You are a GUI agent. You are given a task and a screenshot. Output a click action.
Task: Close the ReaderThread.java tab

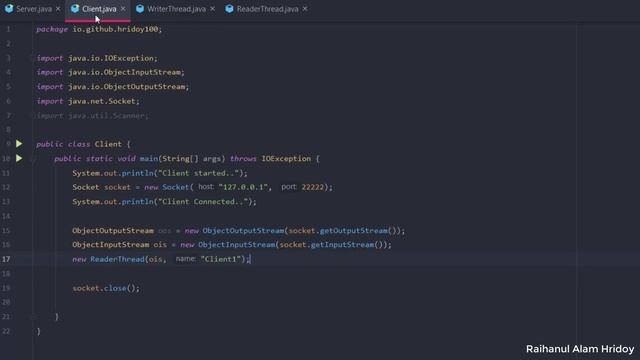pos(305,9)
